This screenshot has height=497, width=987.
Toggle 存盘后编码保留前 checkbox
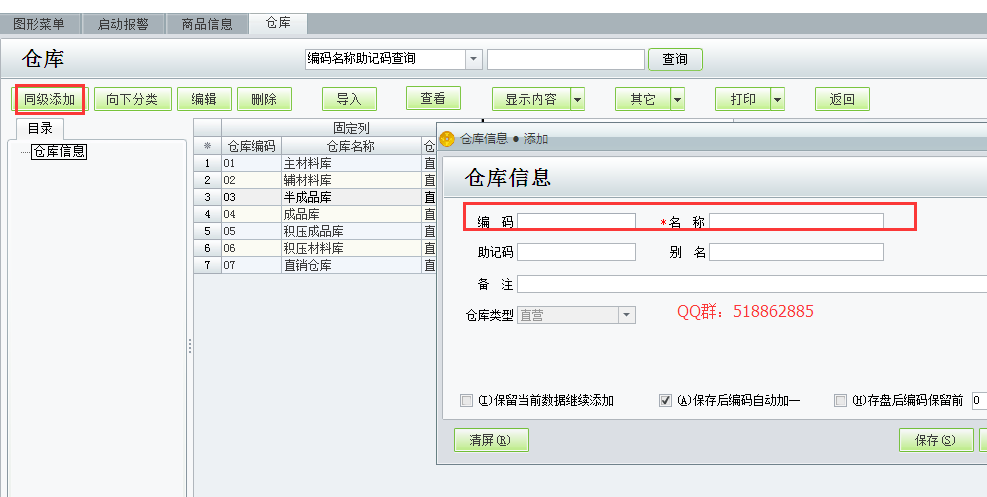point(840,401)
